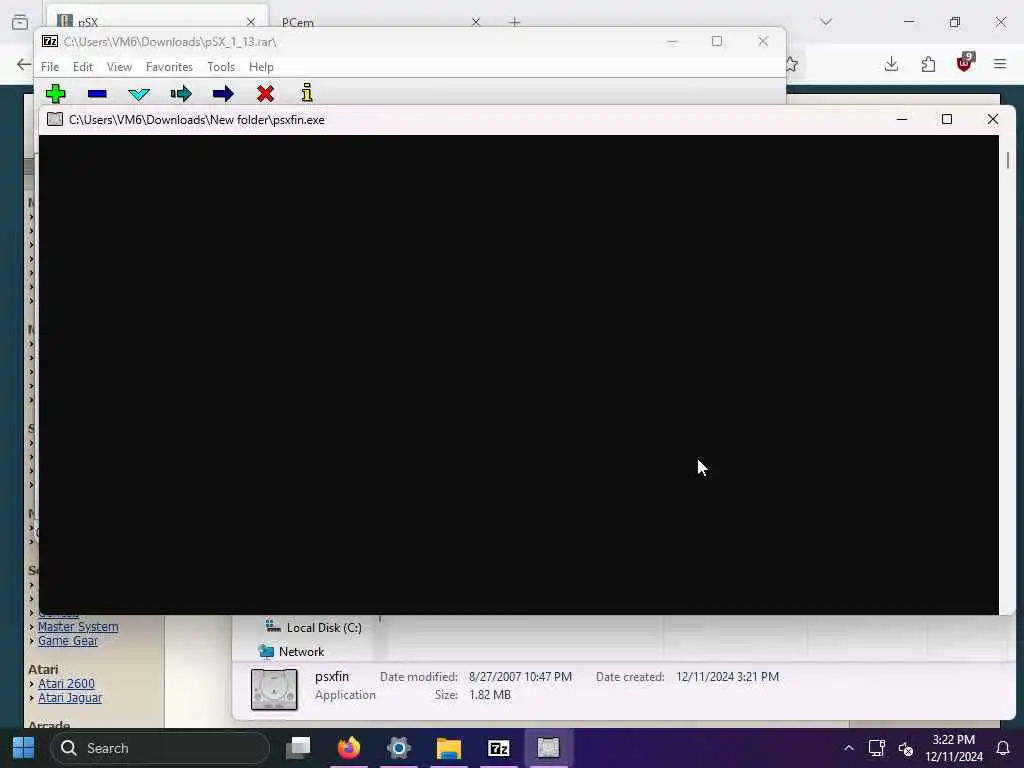Close the psxfin.exe console window
Screen dimensions: 1024x768
(993, 119)
